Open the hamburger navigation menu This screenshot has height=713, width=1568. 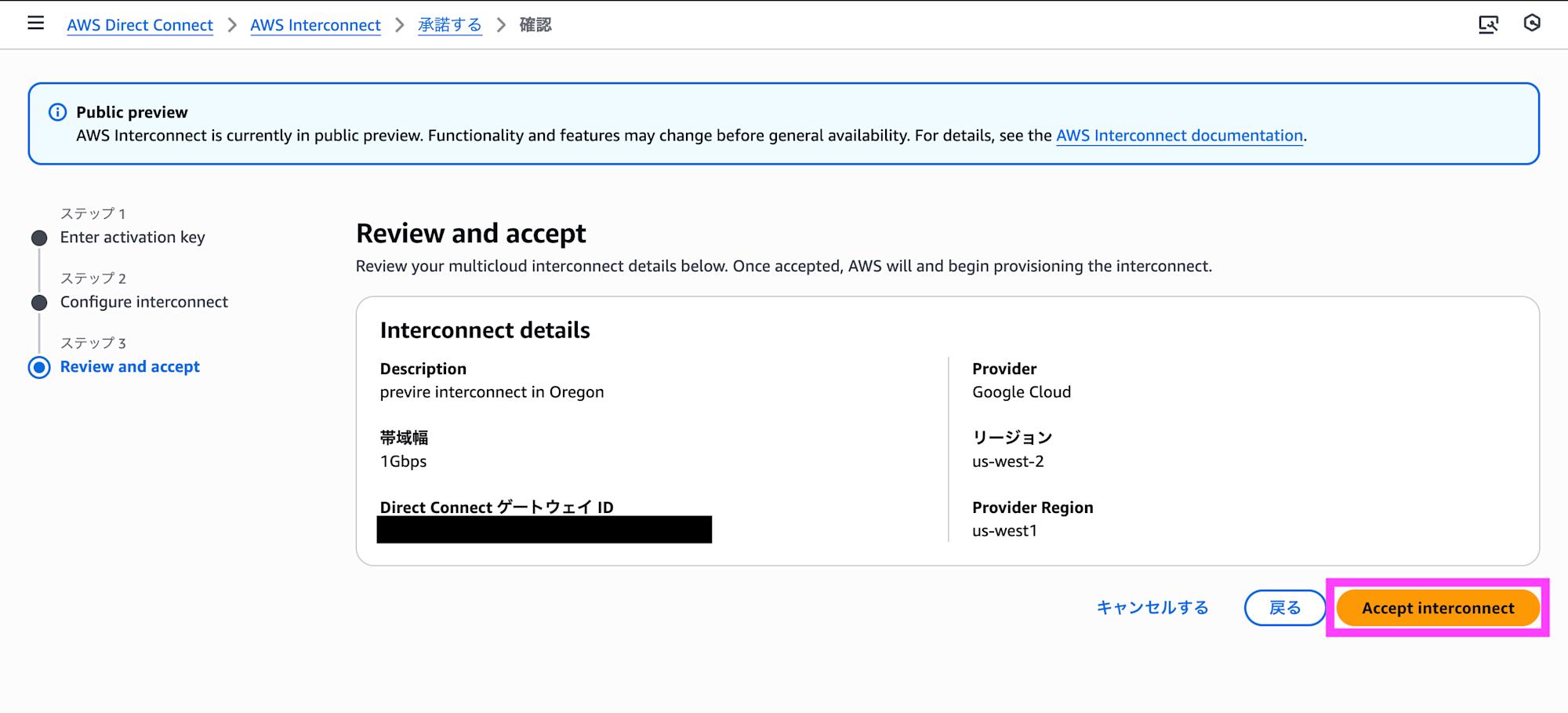36,24
